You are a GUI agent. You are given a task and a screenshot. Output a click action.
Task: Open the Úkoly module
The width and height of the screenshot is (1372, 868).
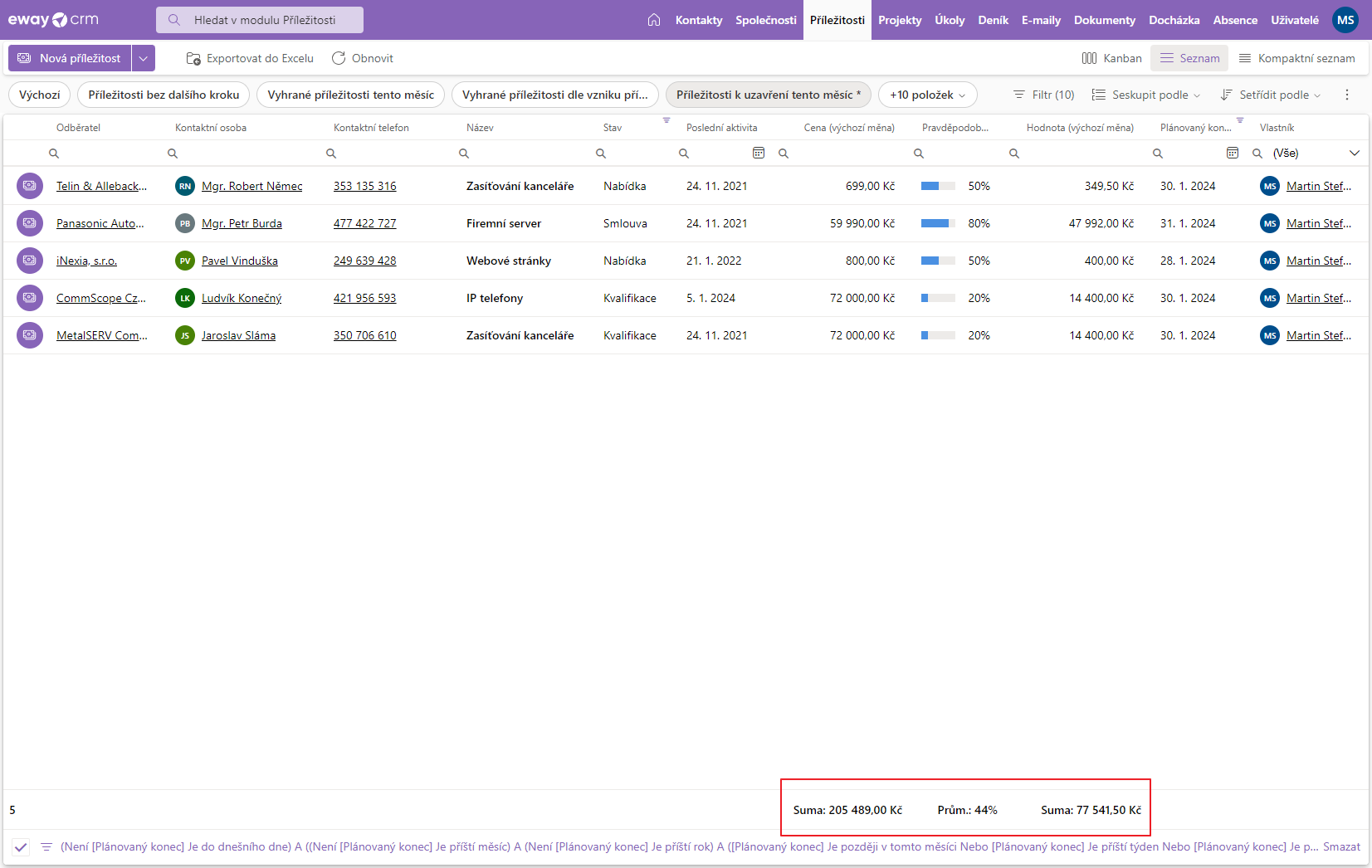point(950,20)
